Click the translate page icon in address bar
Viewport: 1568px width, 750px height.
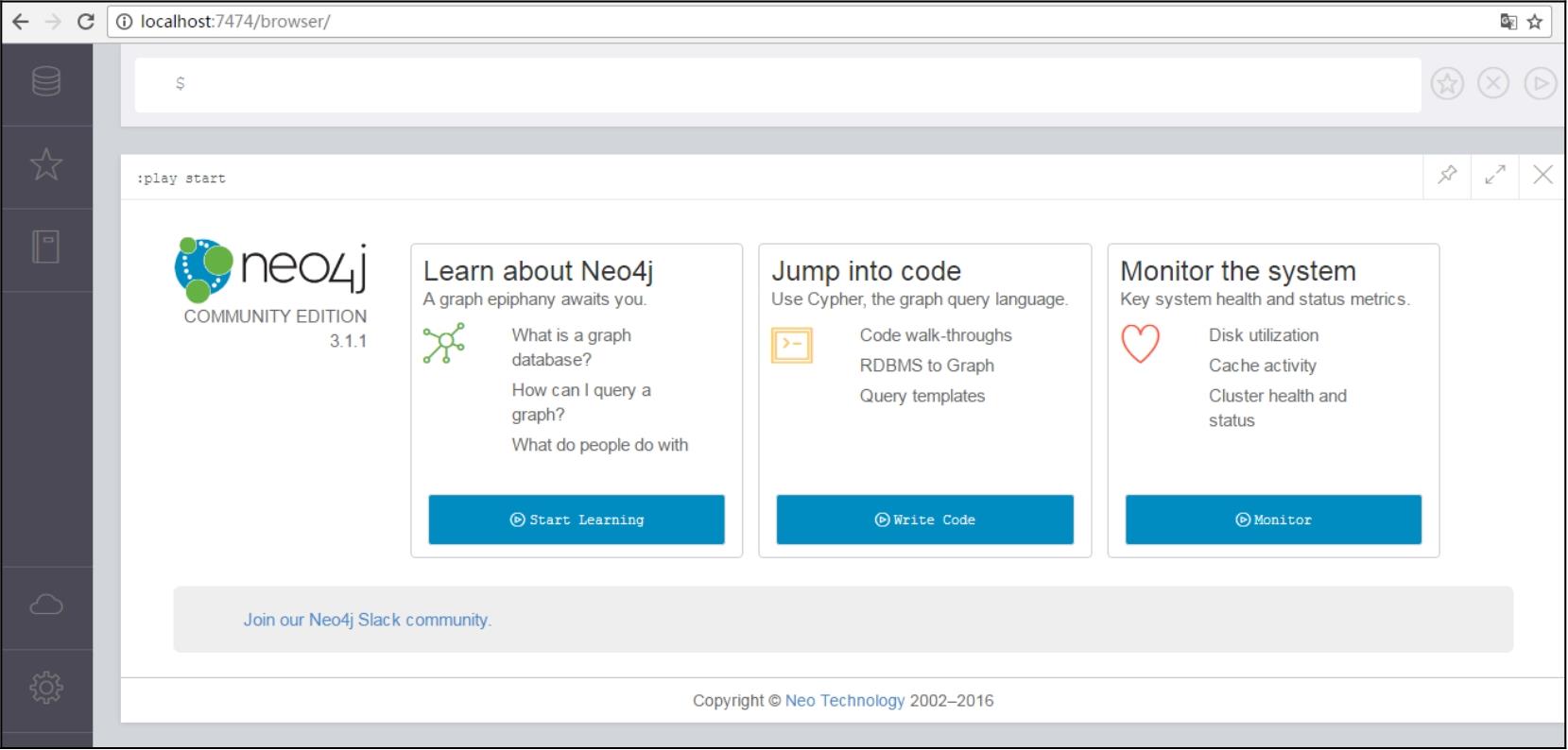1508,21
